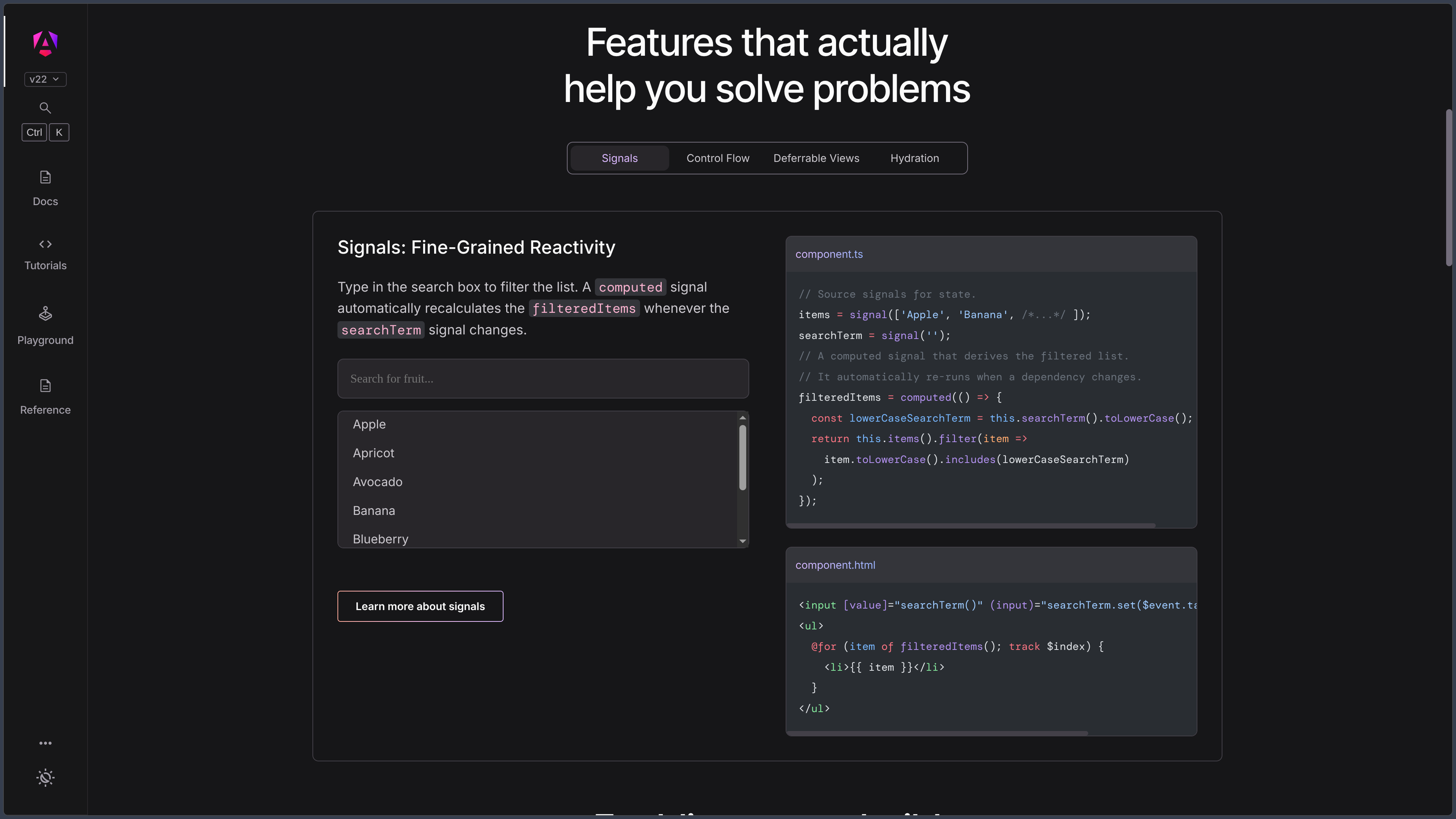
Task: Click the computed inline code word
Action: coord(630,287)
